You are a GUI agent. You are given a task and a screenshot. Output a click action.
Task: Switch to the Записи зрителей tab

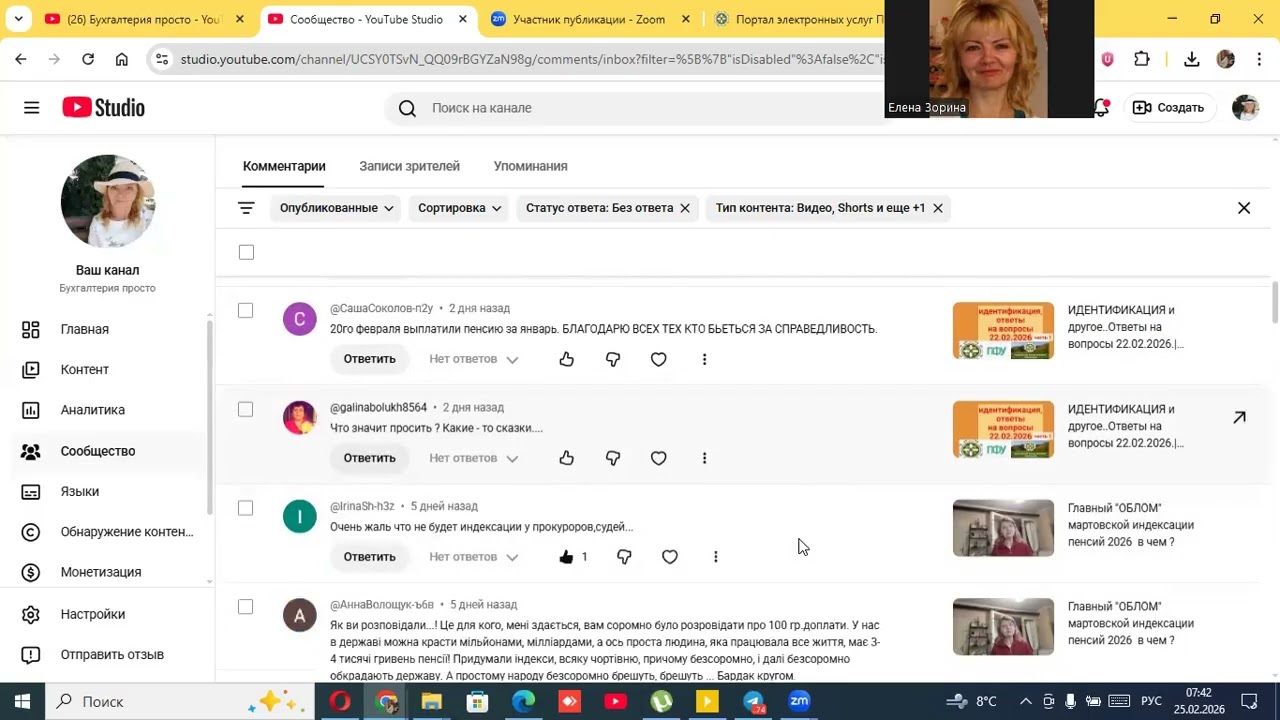(410, 166)
